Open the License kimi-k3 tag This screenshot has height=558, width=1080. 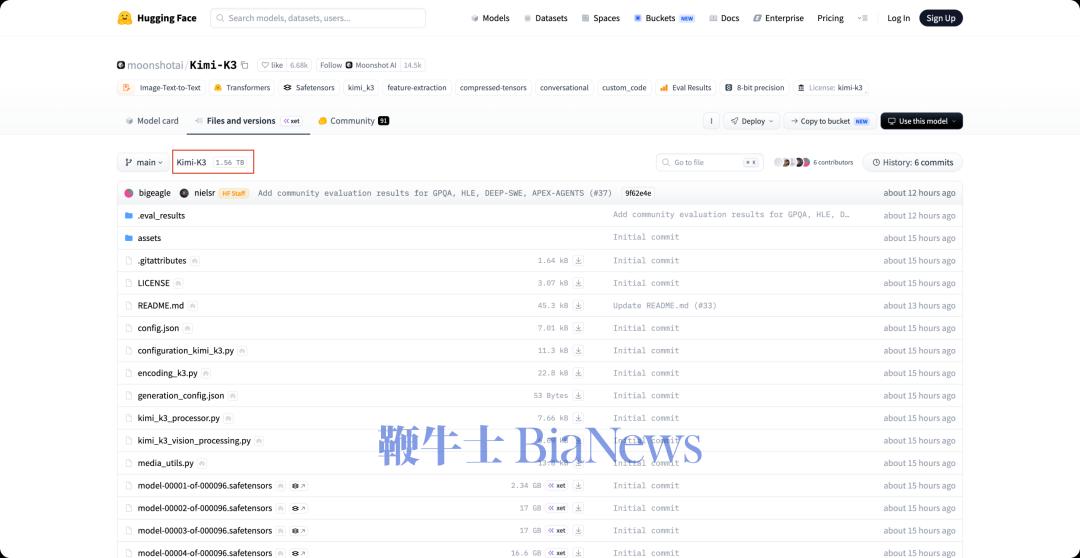coord(830,87)
